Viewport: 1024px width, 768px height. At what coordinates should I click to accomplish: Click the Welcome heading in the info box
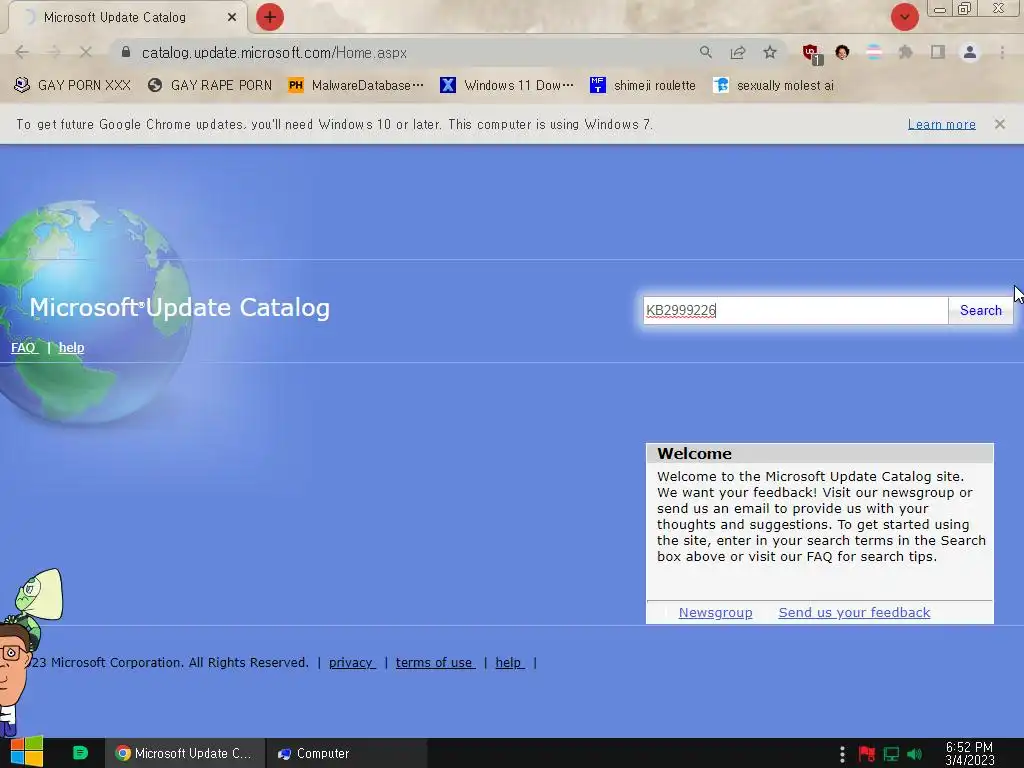pyautogui.click(x=694, y=453)
